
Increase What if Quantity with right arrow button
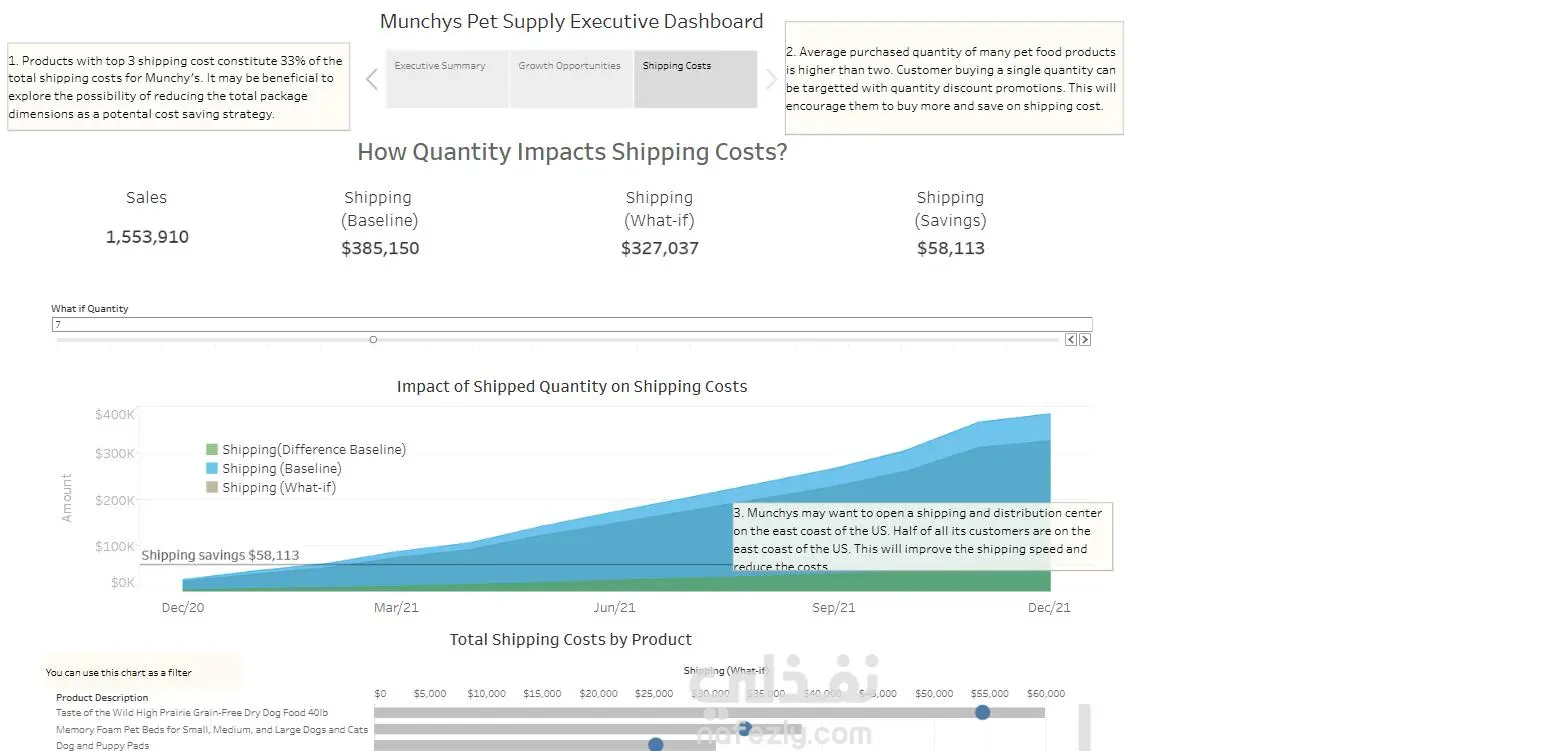pos(1085,340)
